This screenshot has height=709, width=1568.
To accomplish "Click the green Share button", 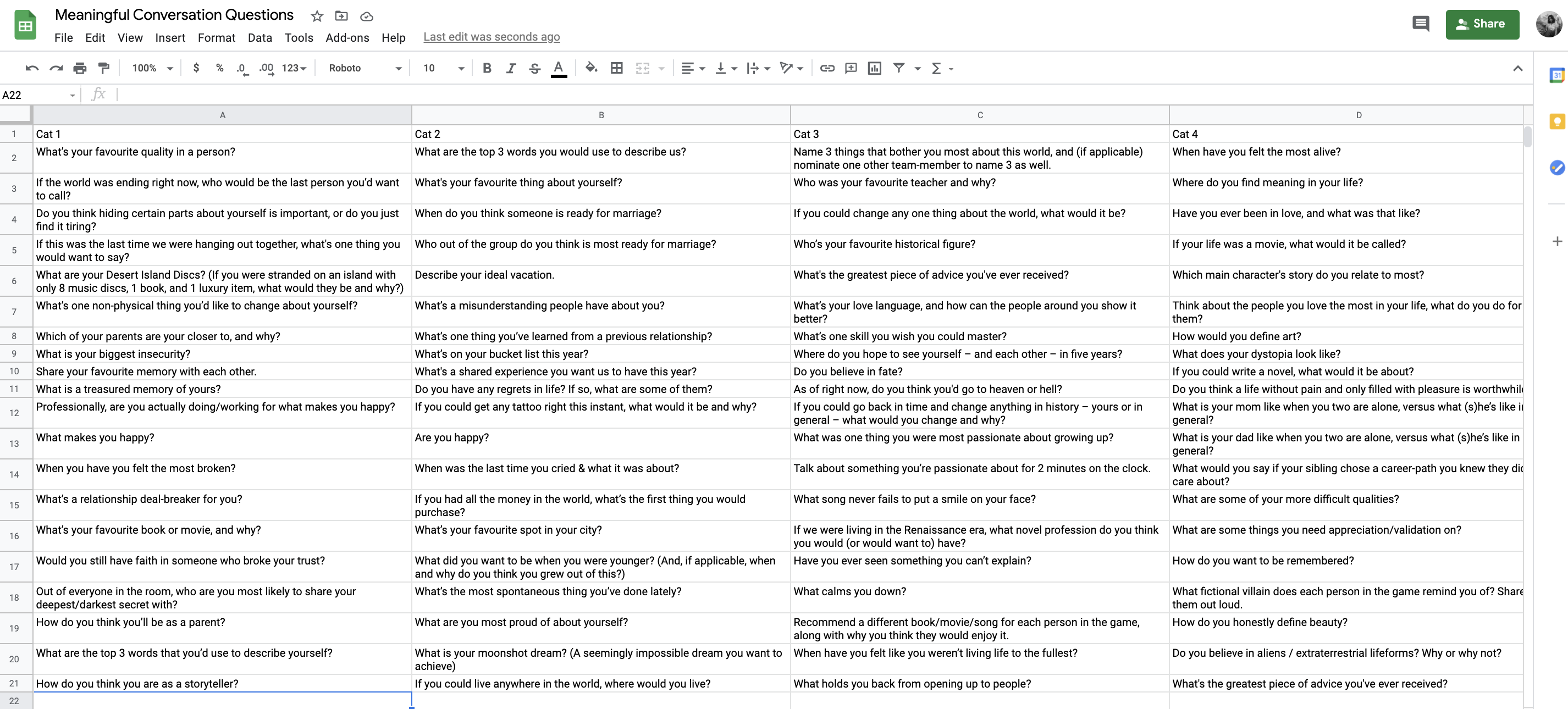I will click(1482, 24).
